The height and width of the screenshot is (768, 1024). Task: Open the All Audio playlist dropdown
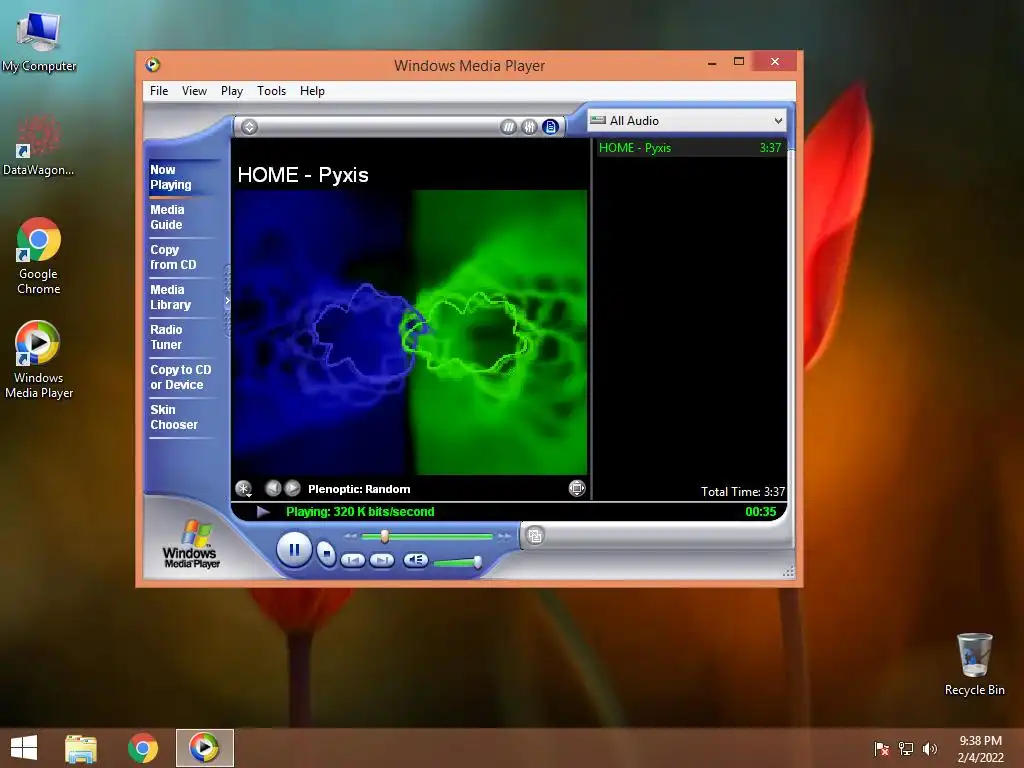pyautogui.click(x=686, y=120)
